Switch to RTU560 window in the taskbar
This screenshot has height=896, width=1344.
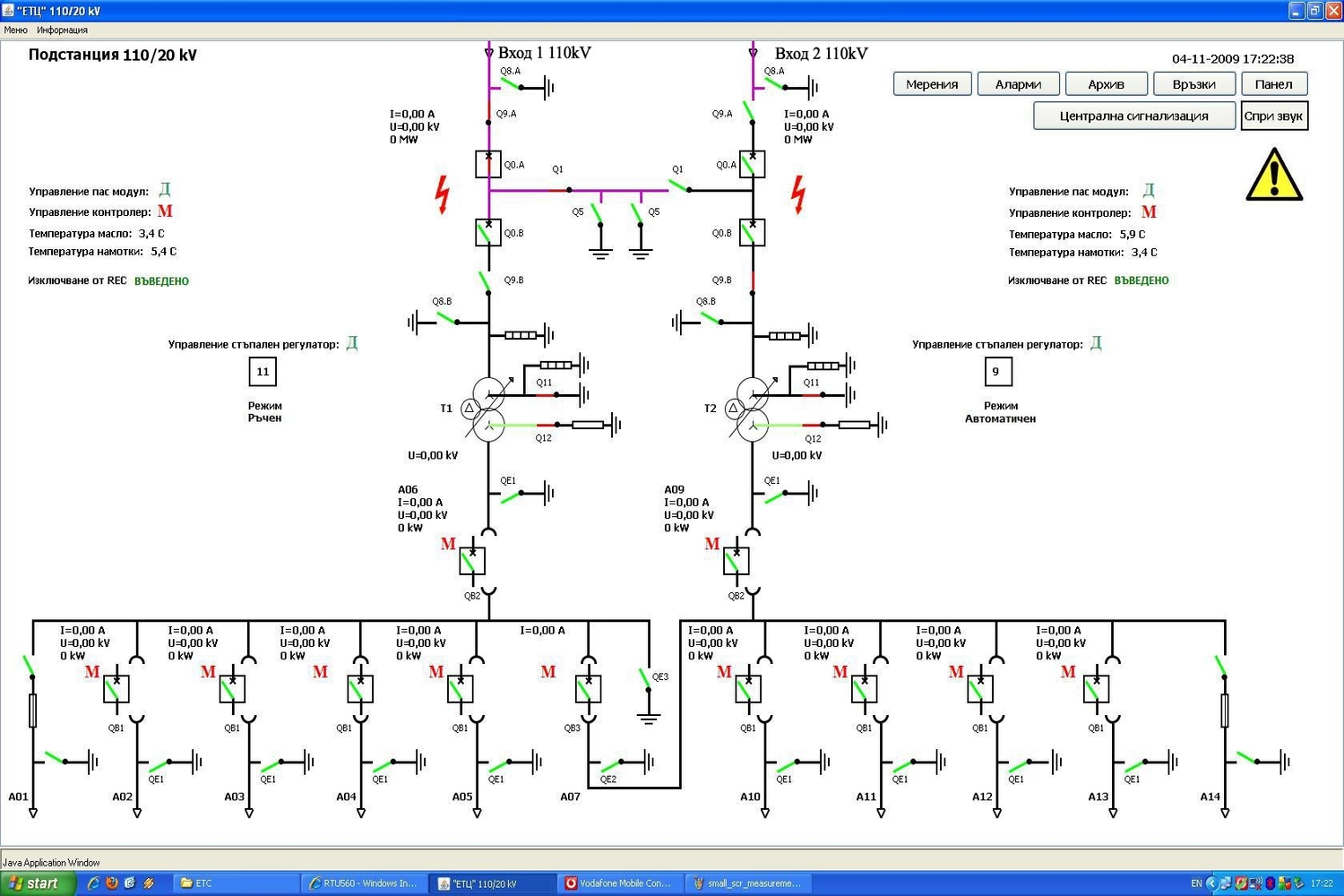pos(363,883)
